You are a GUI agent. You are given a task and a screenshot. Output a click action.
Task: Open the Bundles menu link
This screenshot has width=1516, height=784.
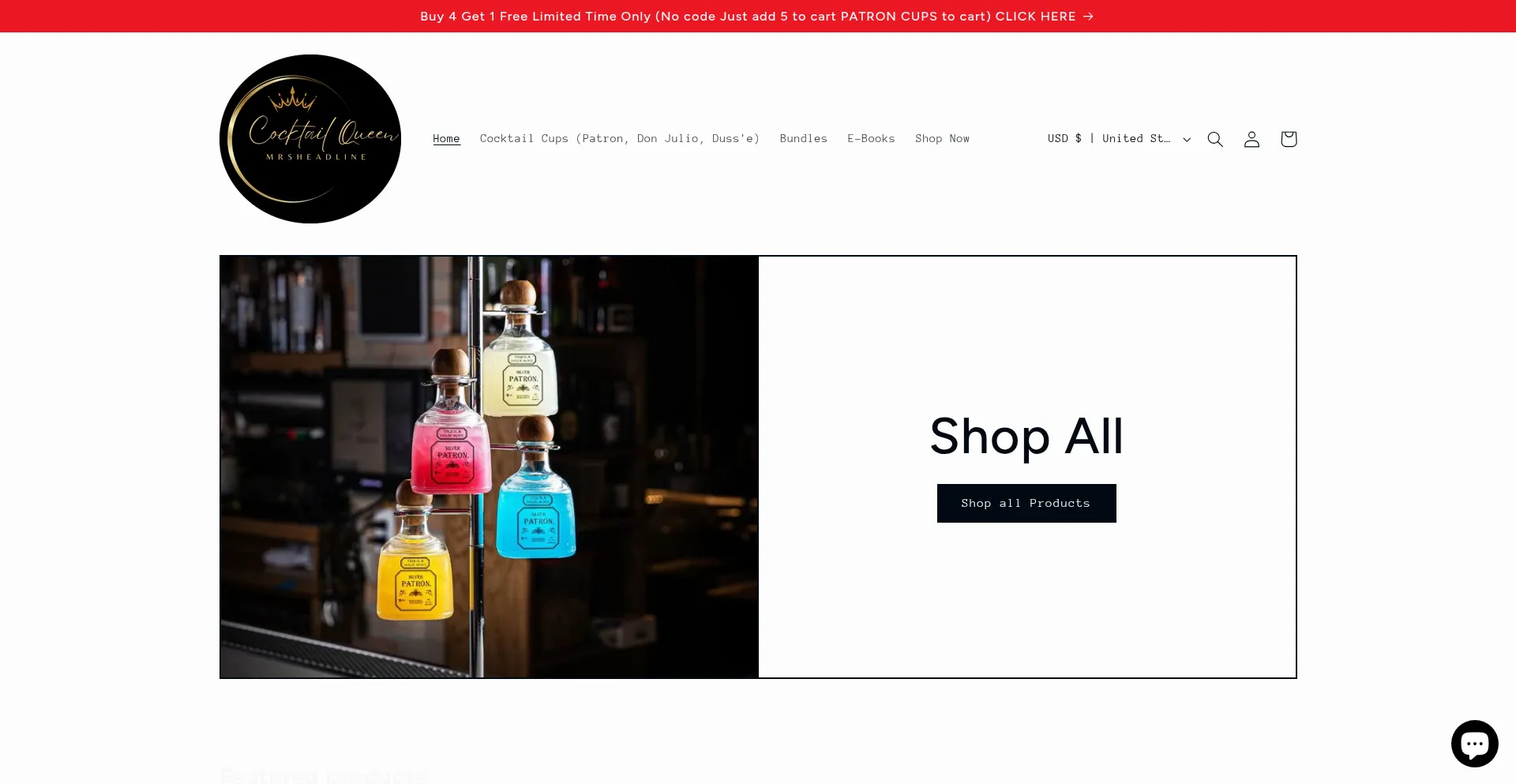tap(803, 139)
